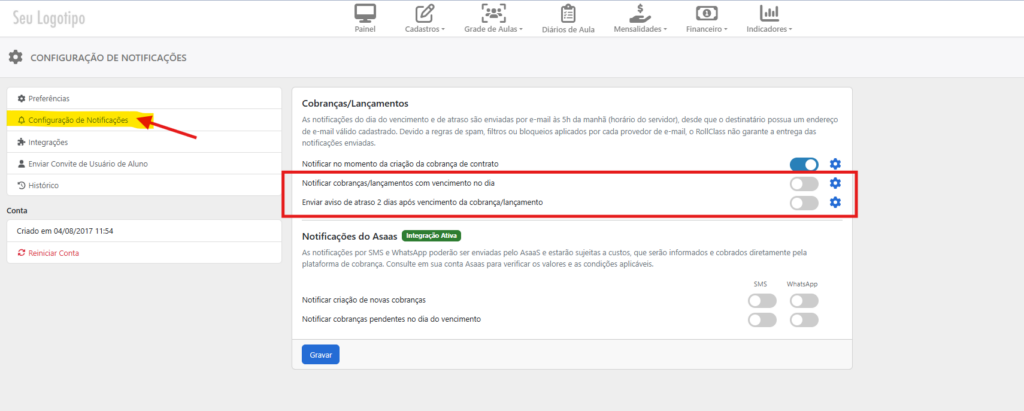1024x411 pixels.
Task: Expand the Indicadores dropdown menu
Action: tap(769, 29)
